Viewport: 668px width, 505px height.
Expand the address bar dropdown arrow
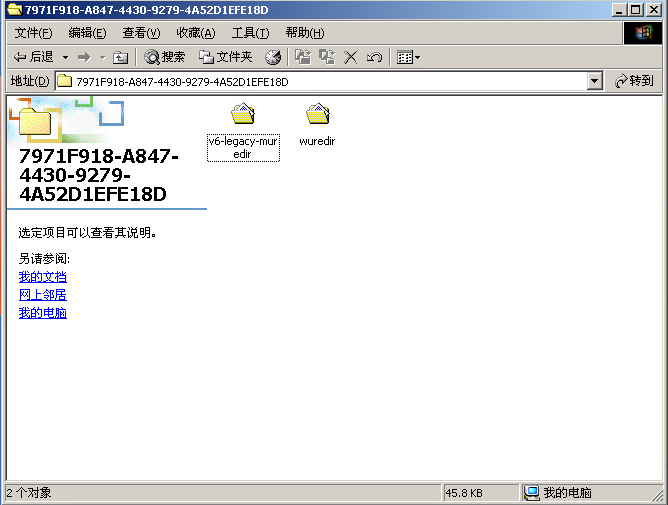tap(594, 81)
